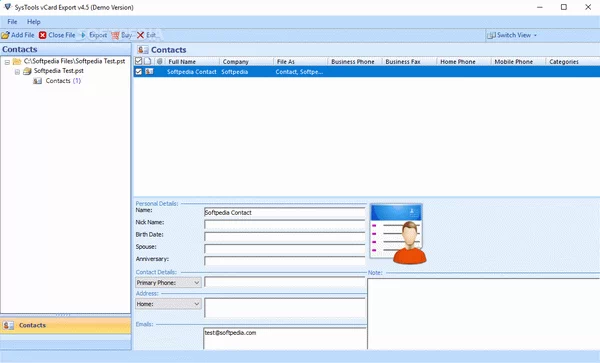This screenshot has height=363, width=600.
Task: Click the page icon column header
Action: (148, 61)
